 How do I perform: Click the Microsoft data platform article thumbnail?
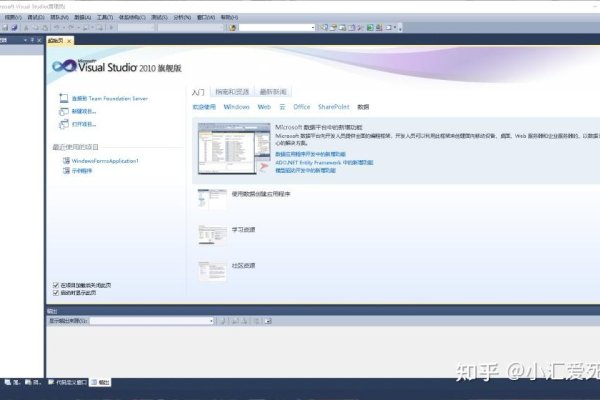coord(234,148)
